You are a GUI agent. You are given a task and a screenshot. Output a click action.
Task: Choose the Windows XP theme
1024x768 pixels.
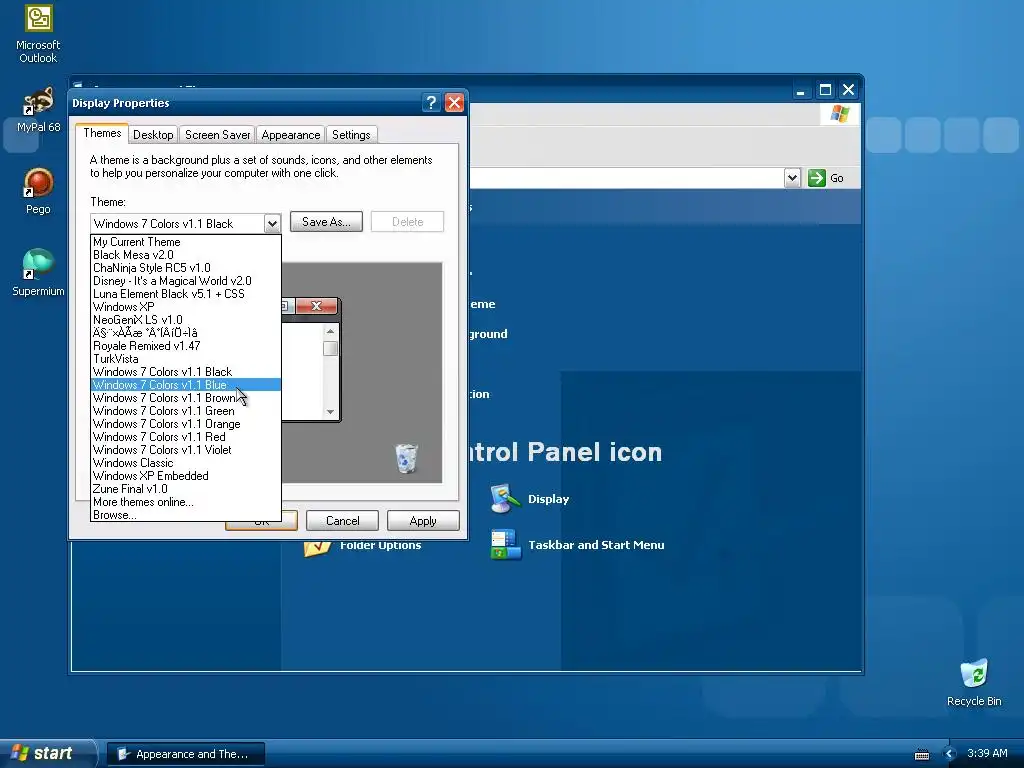click(186, 307)
